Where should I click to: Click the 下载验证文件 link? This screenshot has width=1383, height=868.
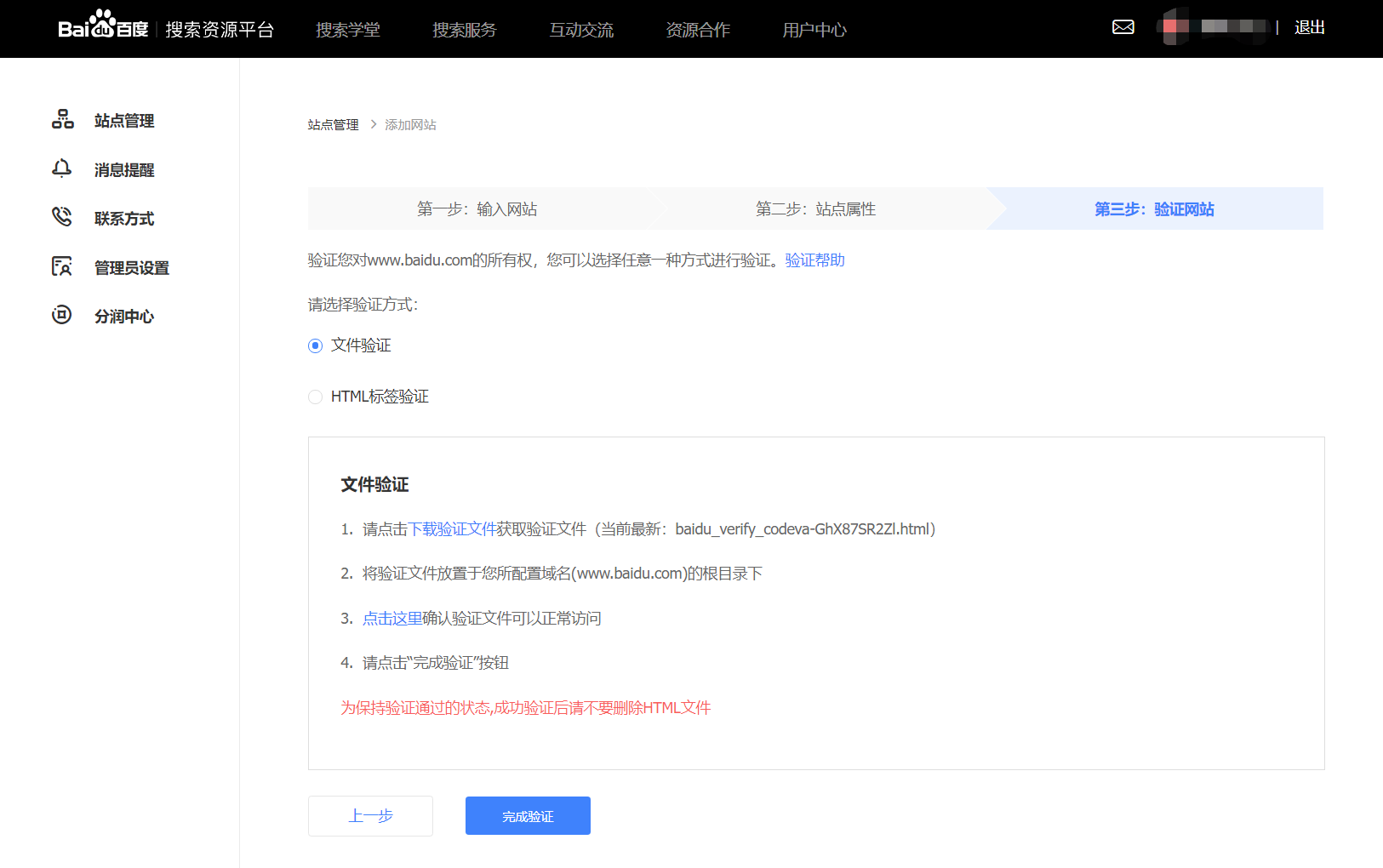point(452,529)
